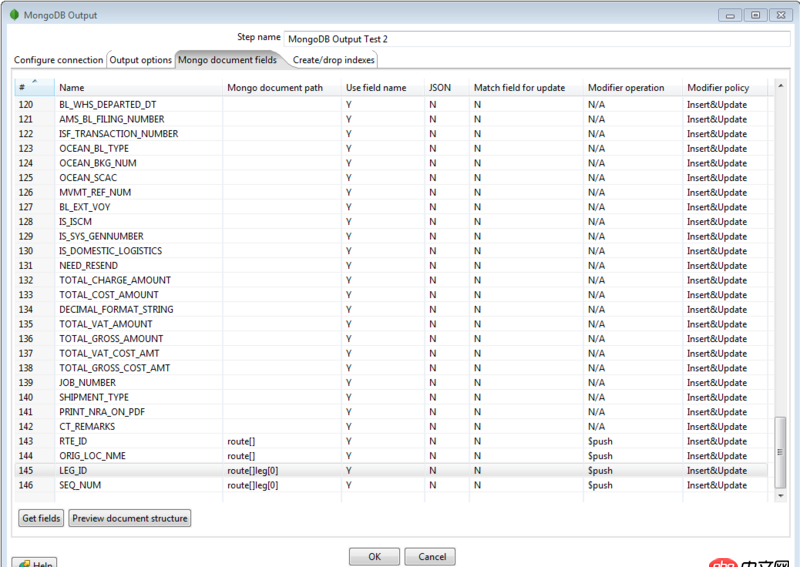Viewport: 800px width, 567px height.
Task: Select the ORIG_LOC_NME cell
Action: (x=138, y=456)
